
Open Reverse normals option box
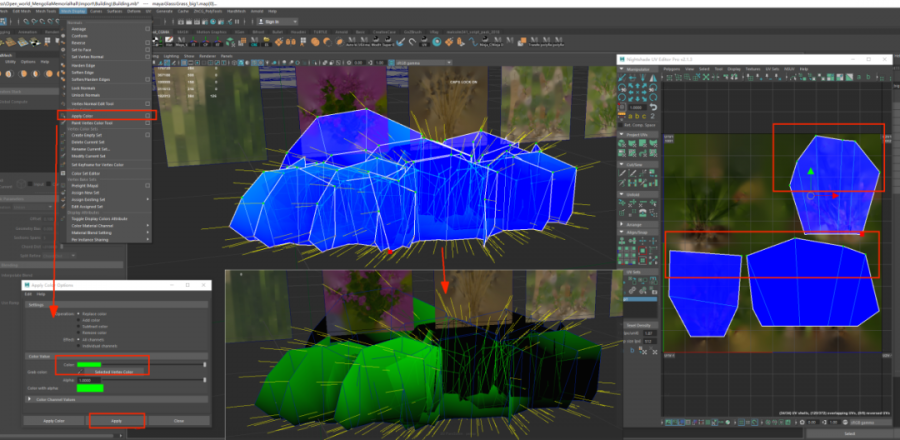(148, 42)
